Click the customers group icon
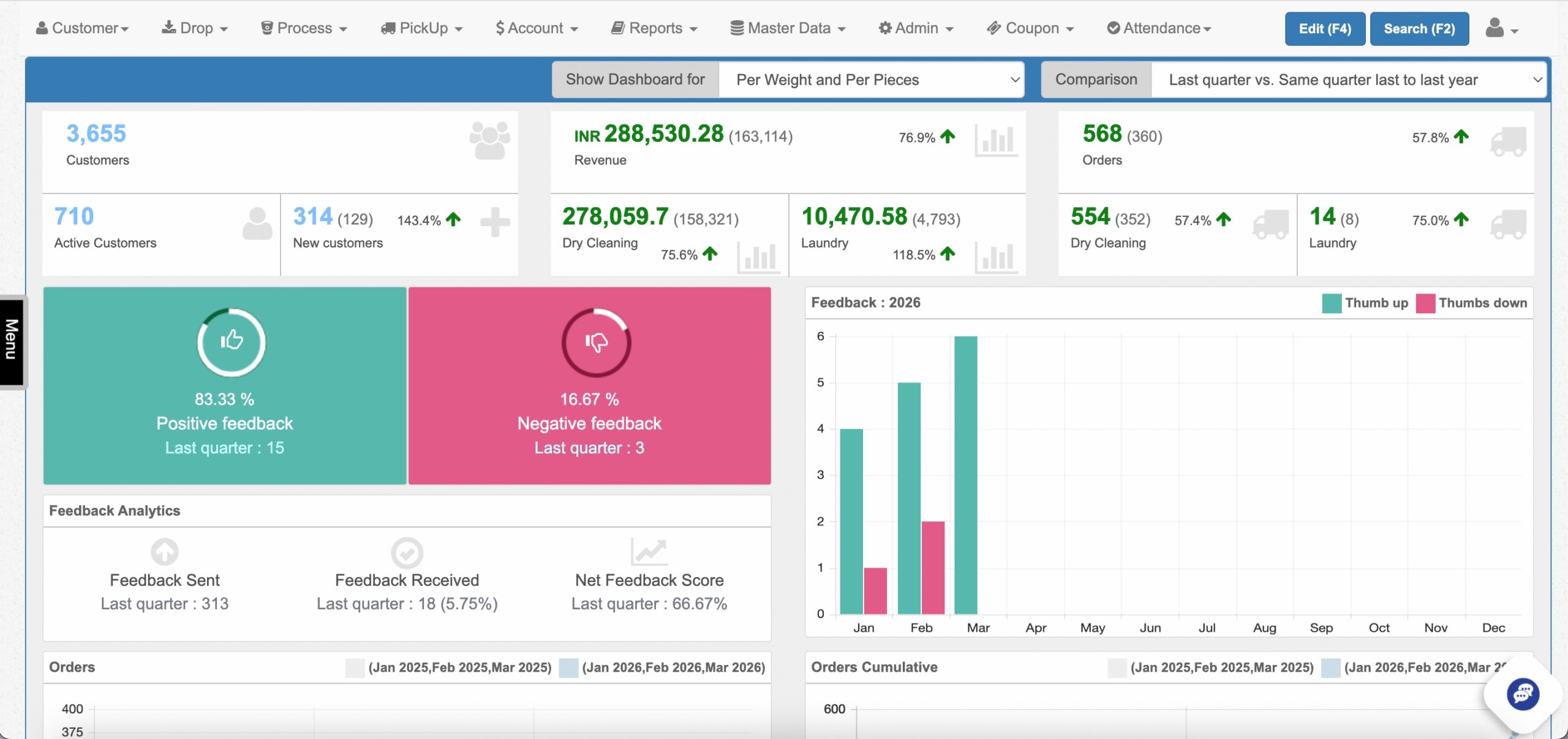This screenshot has height=739, width=1568. 489,142
